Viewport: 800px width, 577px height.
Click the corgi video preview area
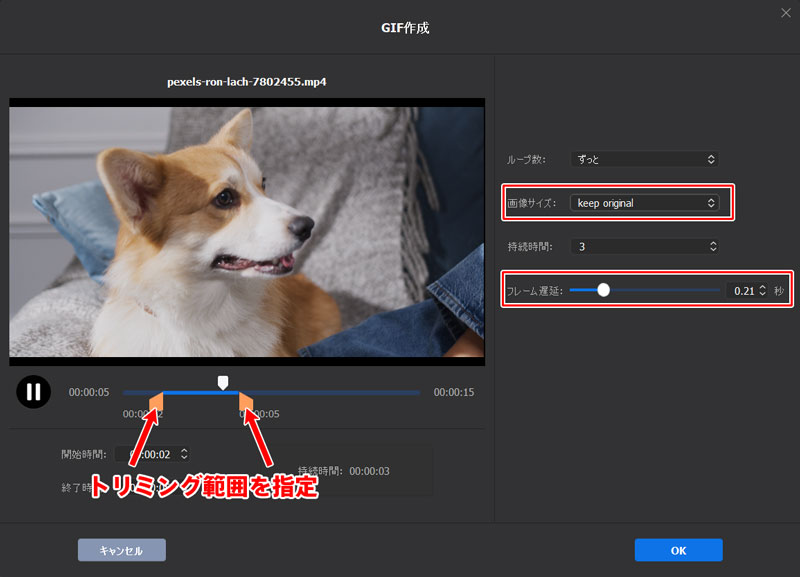[247, 230]
